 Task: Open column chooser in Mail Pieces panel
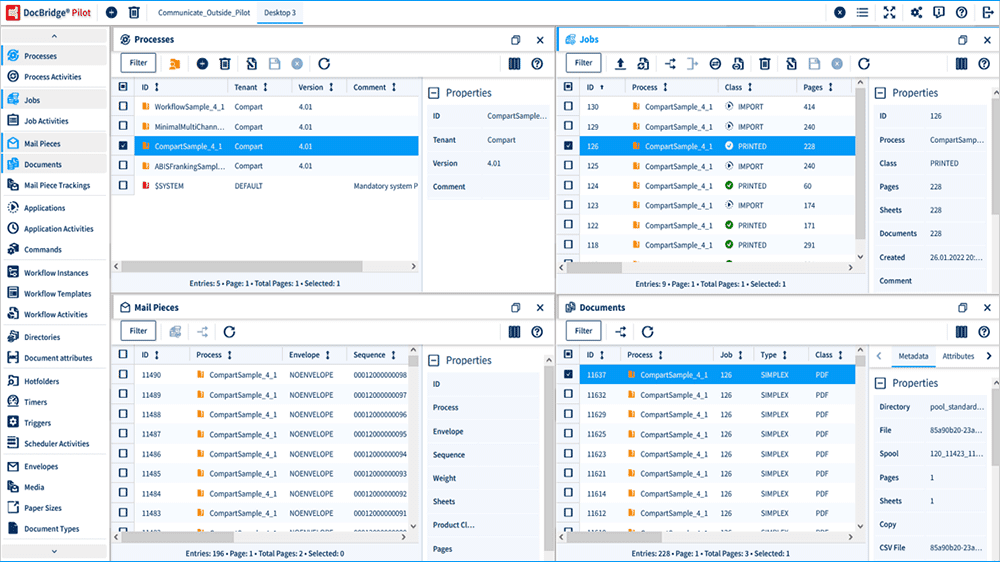pos(515,331)
